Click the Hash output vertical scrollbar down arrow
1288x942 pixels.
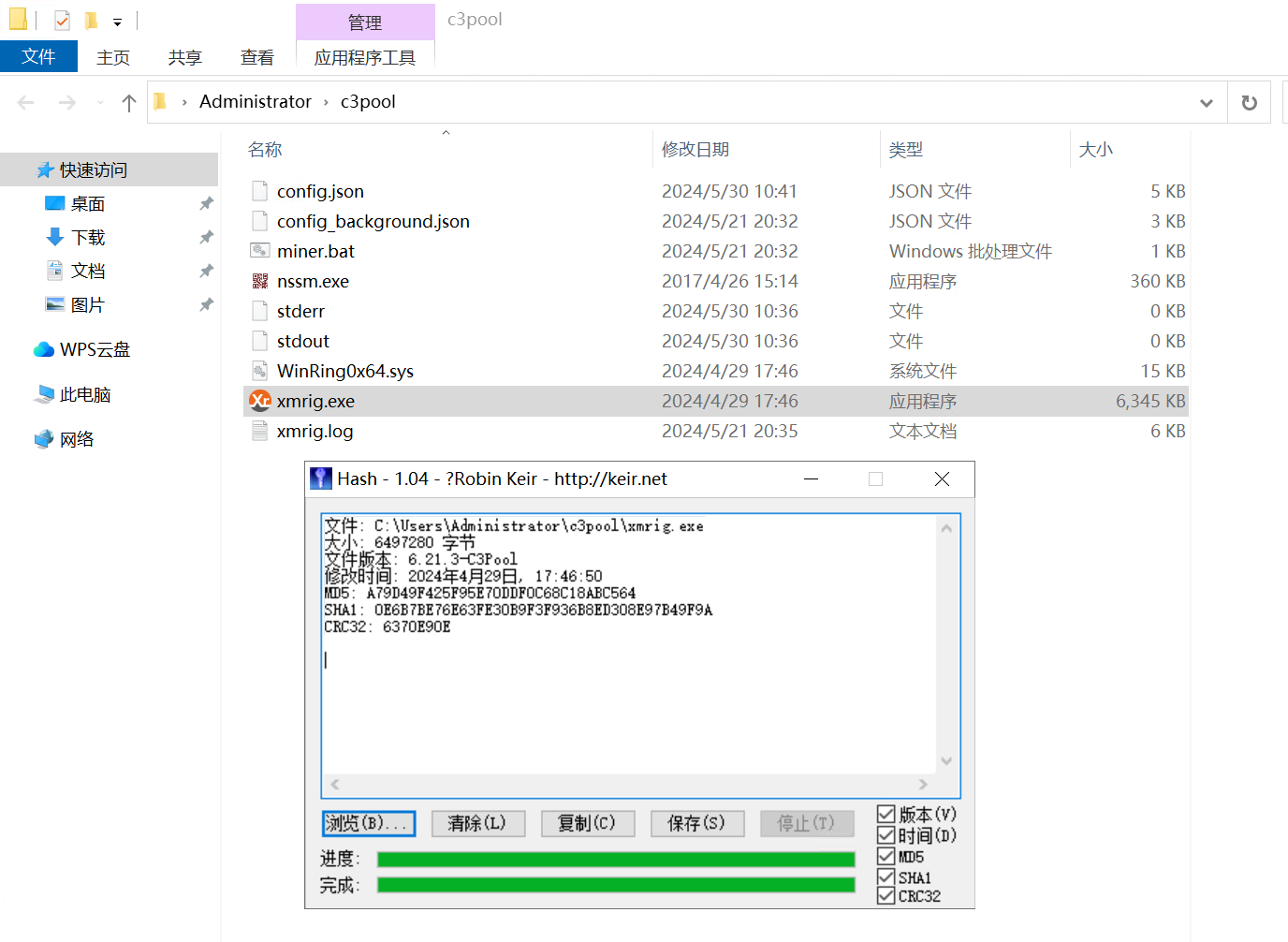tap(946, 761)
